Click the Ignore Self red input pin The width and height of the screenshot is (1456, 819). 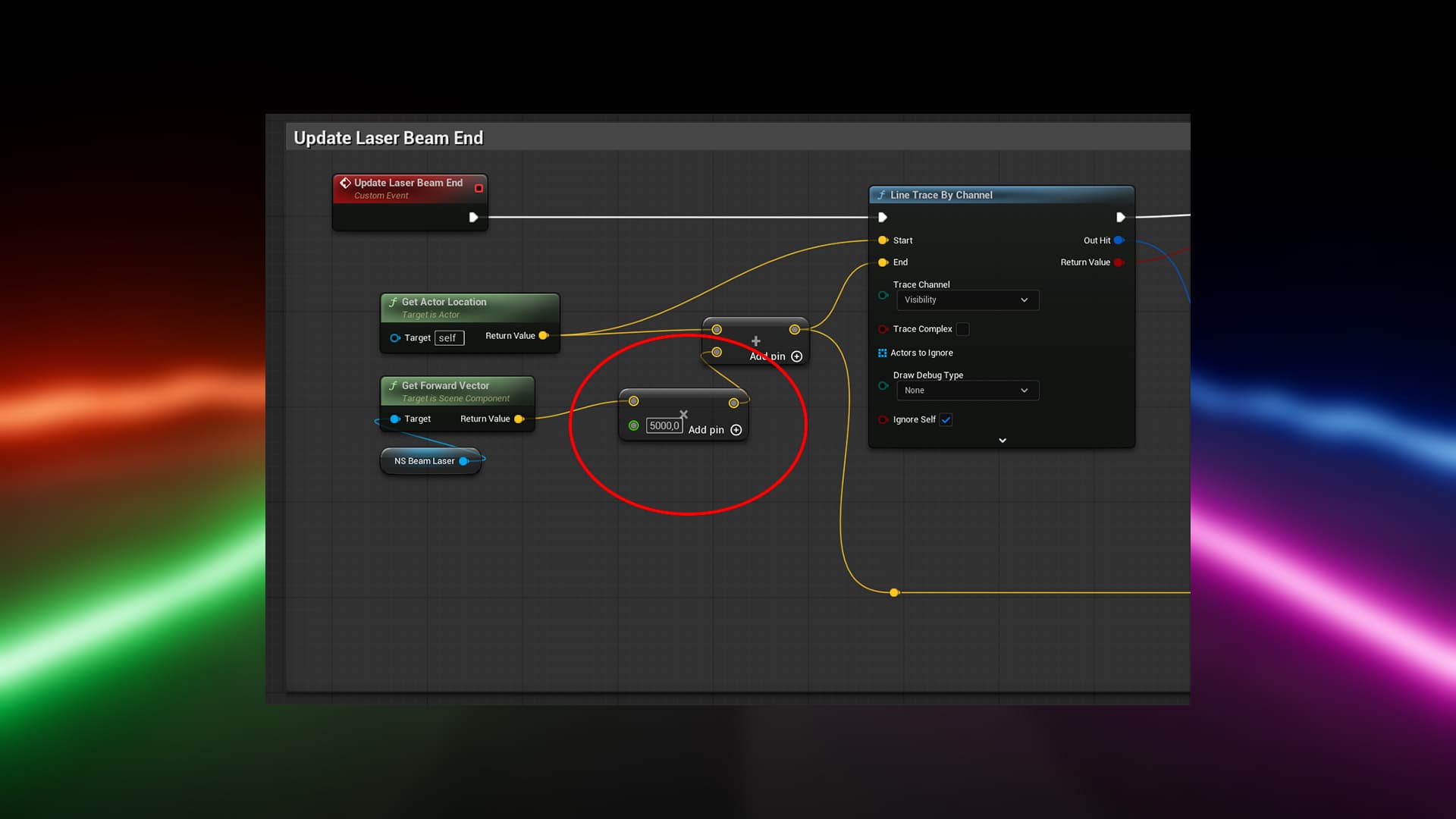coord(883,419)
